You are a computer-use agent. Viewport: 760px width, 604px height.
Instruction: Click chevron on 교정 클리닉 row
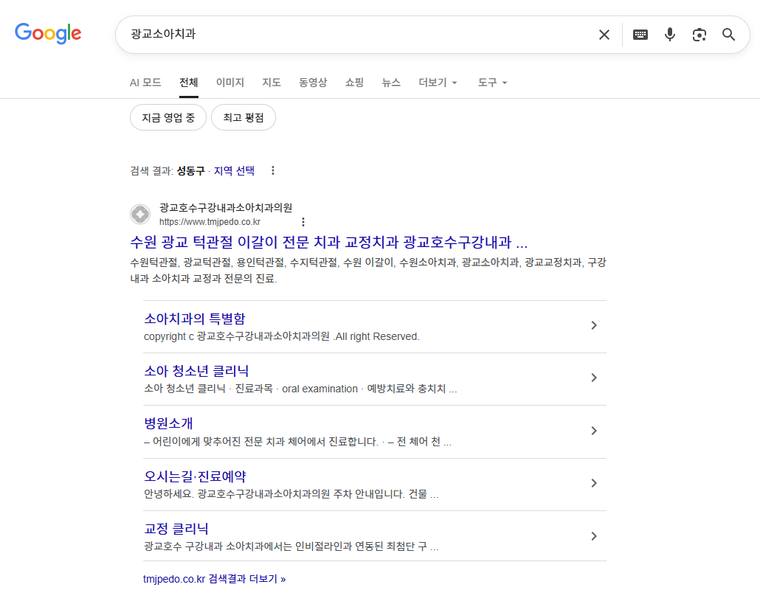coord(594,536)
